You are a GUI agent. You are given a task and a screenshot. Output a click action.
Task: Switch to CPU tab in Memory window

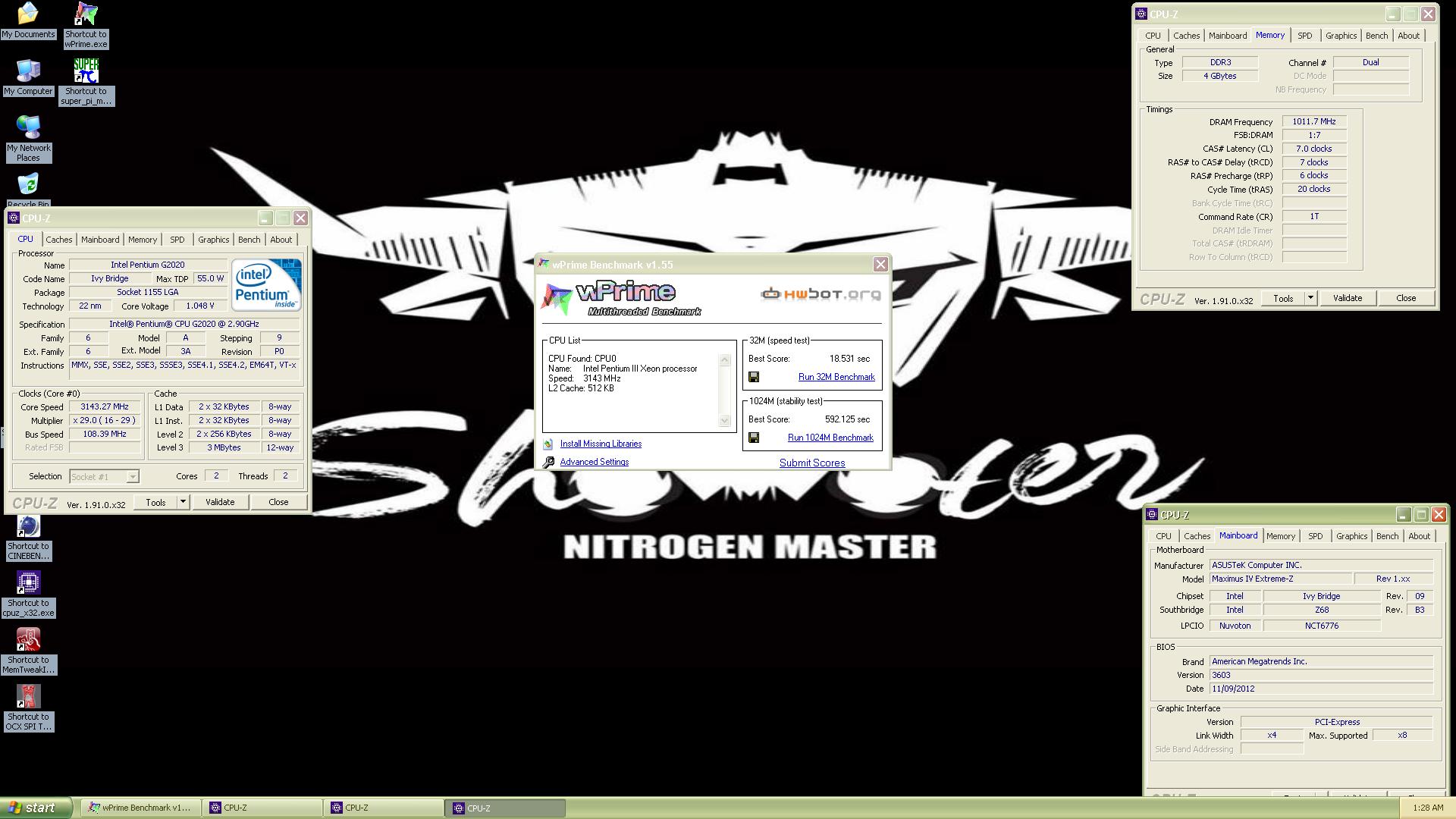1153,36
